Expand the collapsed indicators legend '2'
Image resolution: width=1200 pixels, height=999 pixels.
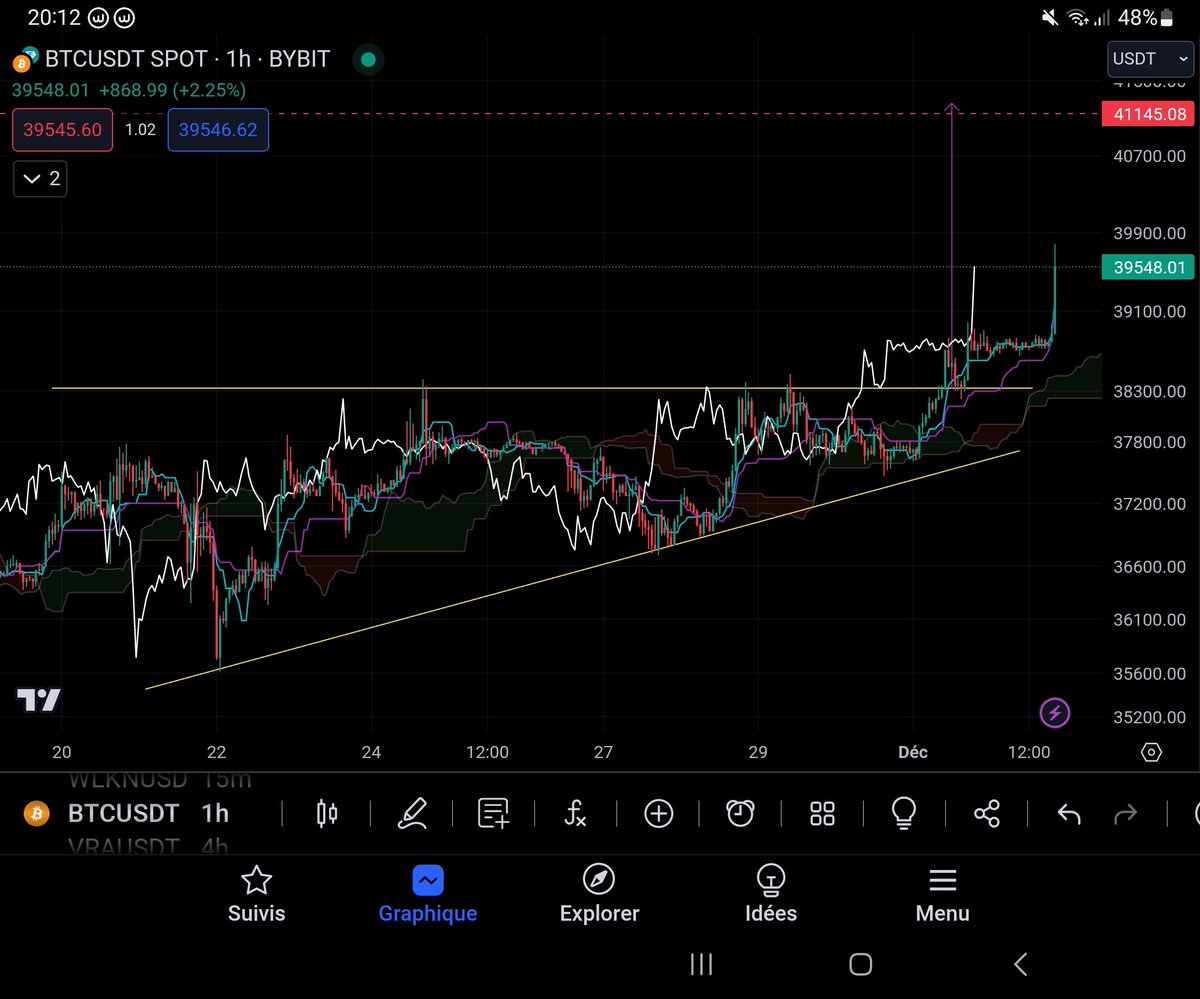tap(40, 179)
